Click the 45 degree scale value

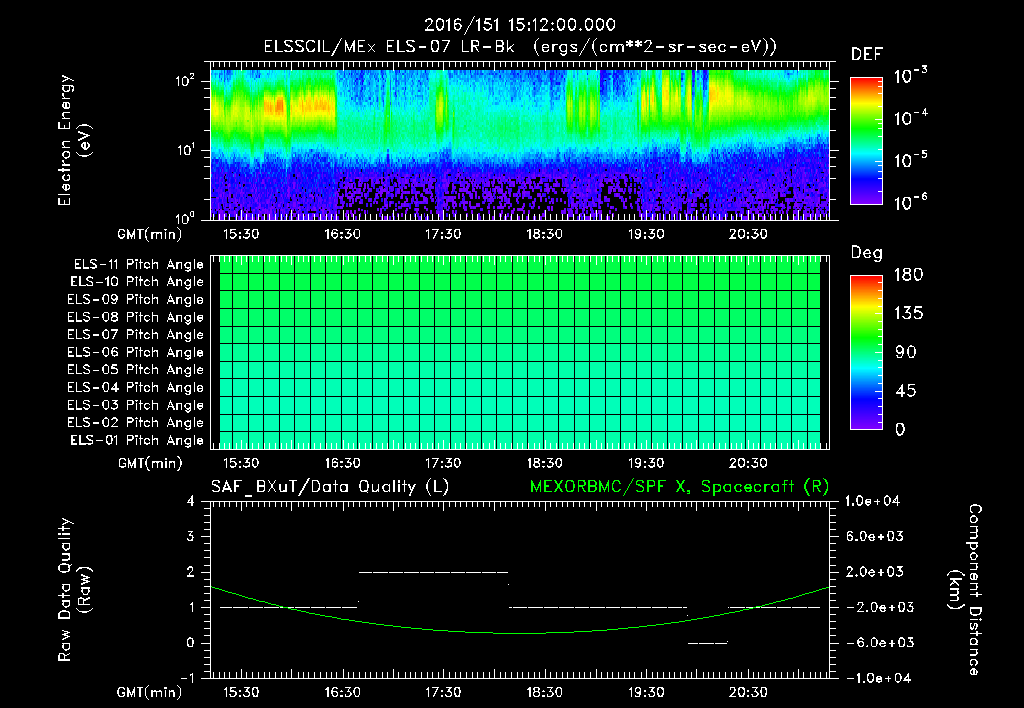(x=905, y=391)
